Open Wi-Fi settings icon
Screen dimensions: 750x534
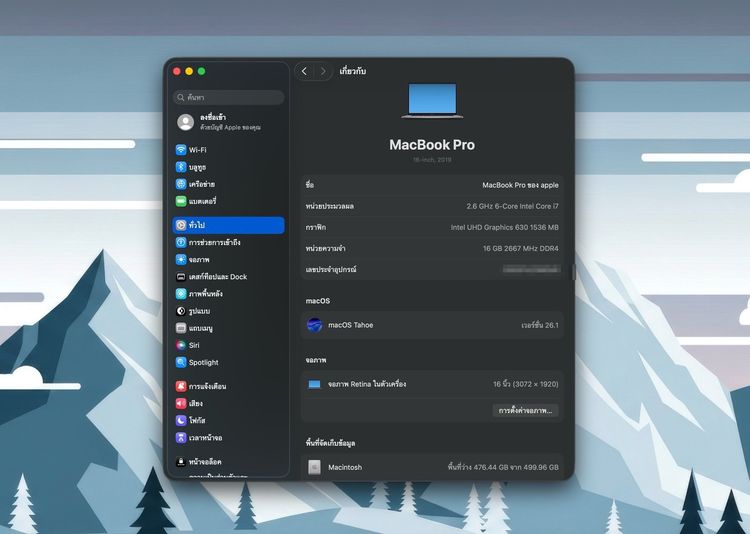[x=181, y=150]
